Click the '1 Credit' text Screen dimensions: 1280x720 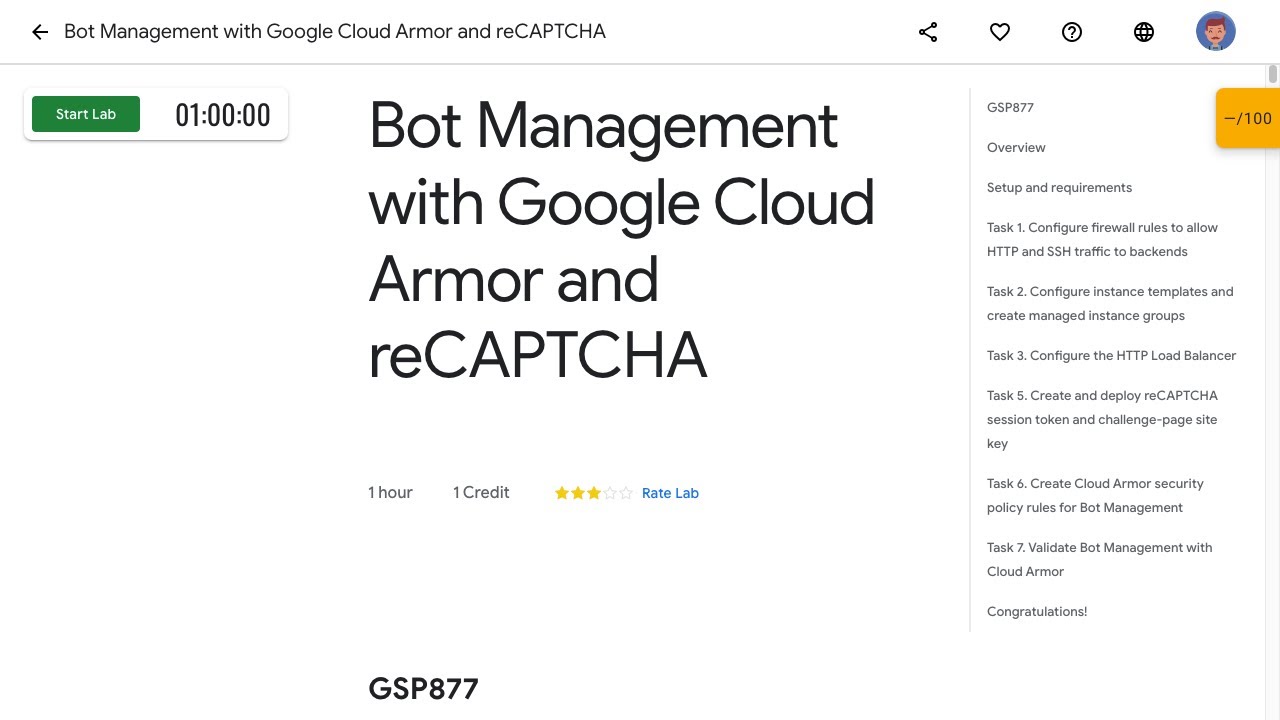click(x=481, y=492)
